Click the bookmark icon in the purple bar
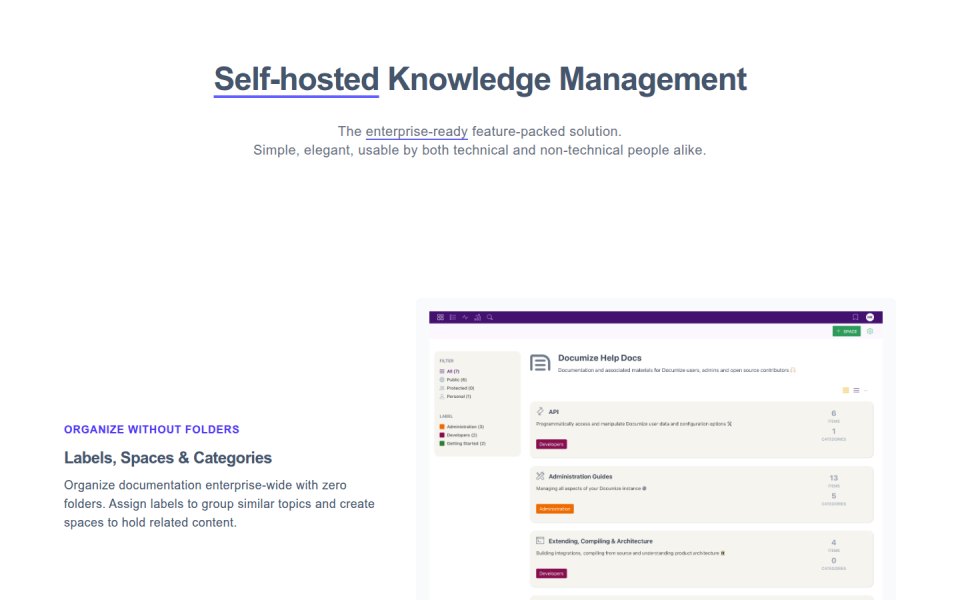Screen dimensions: 960x600 click(x=855, y=317)
